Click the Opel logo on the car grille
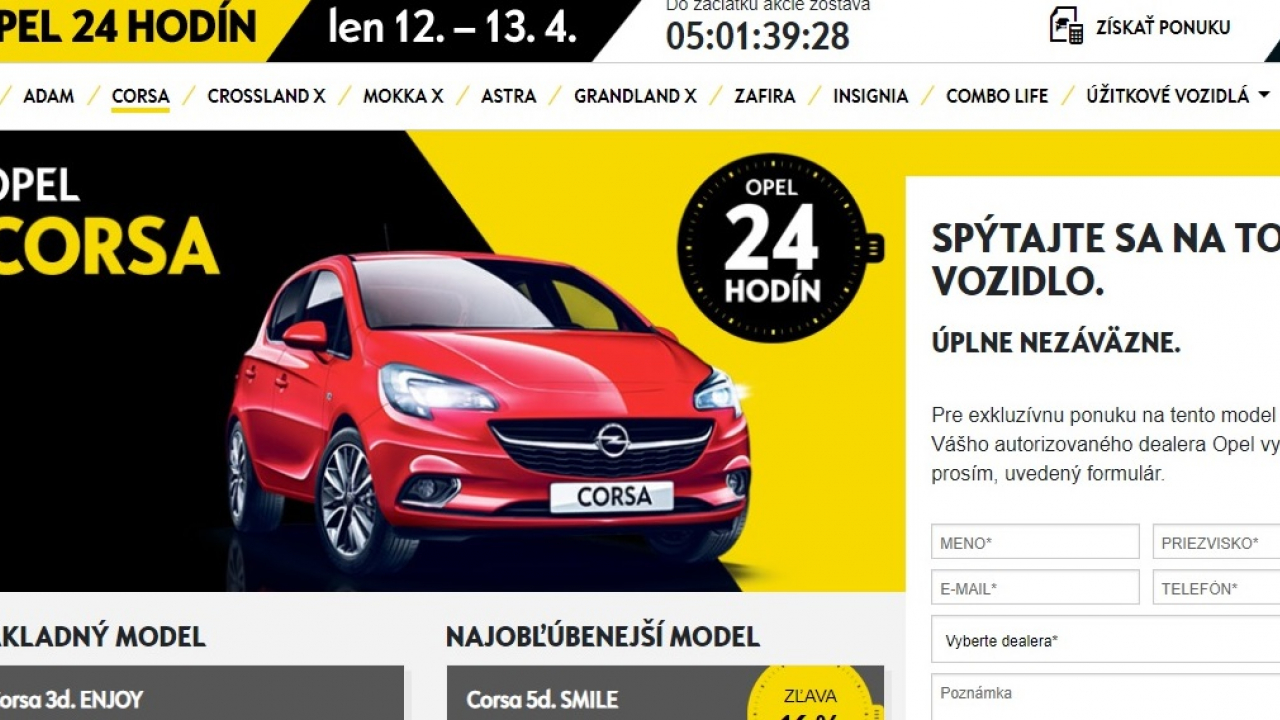 click(x=612, y=439)
